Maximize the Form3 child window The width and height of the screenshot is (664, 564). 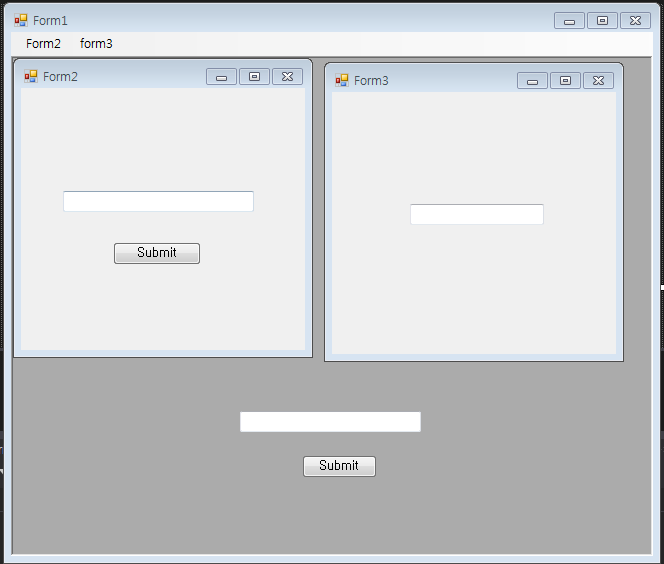click(x=565, y=80)
